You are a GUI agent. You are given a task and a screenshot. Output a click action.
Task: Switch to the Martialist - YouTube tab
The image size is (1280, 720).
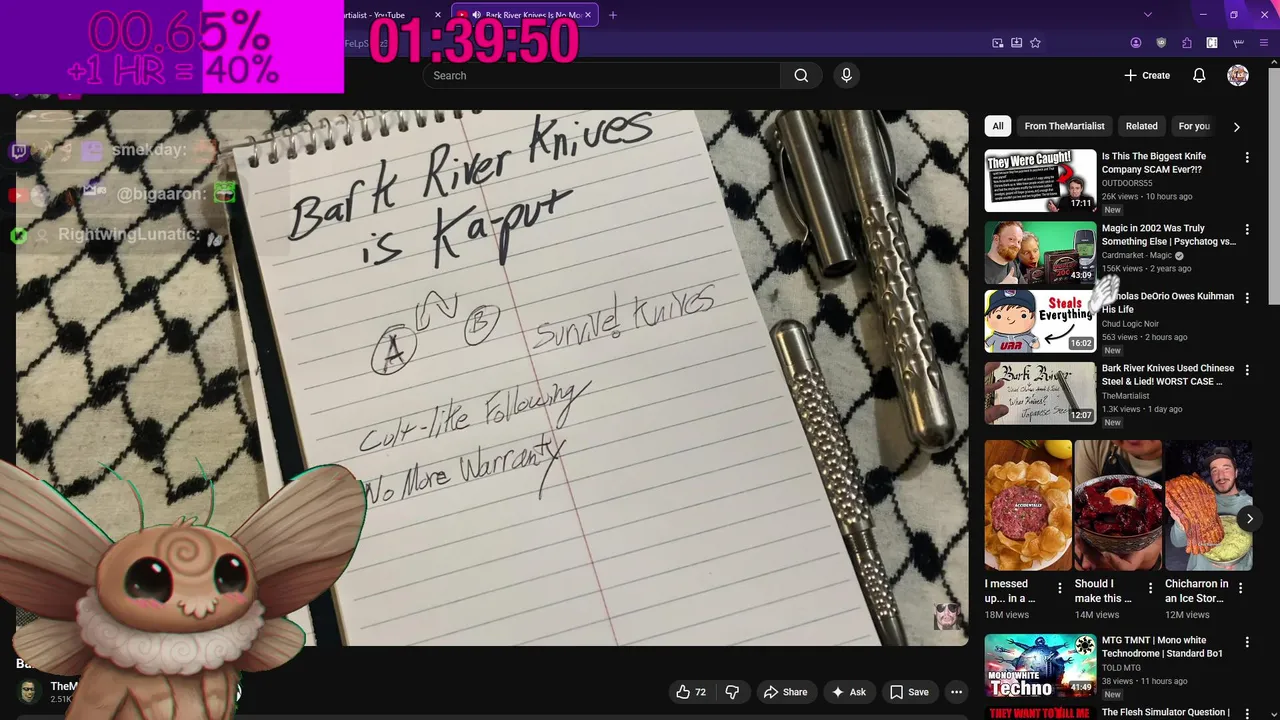coord(390,15)
